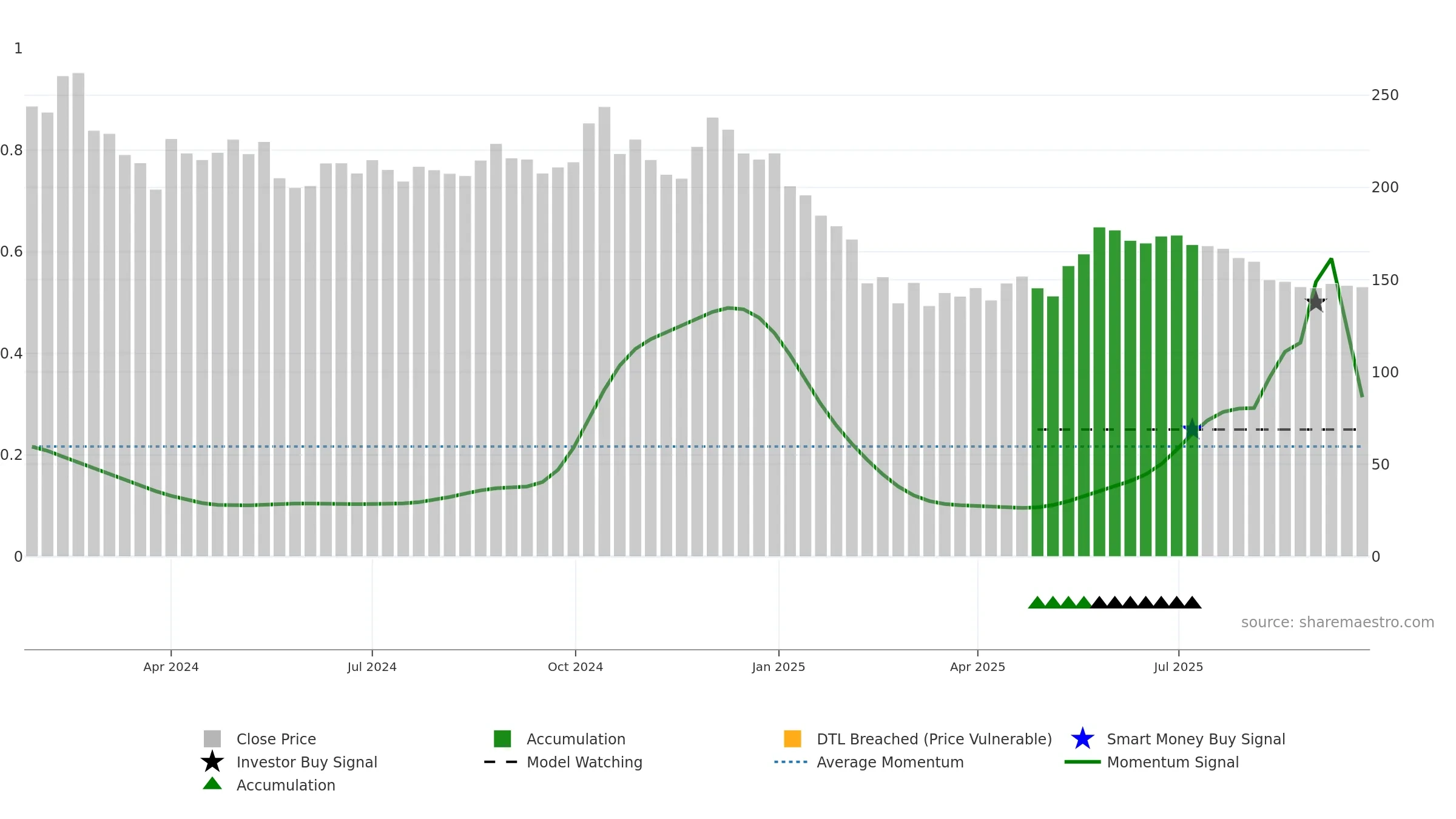
Task: Click the dashed Model Watching legend line
Action: 500,762
